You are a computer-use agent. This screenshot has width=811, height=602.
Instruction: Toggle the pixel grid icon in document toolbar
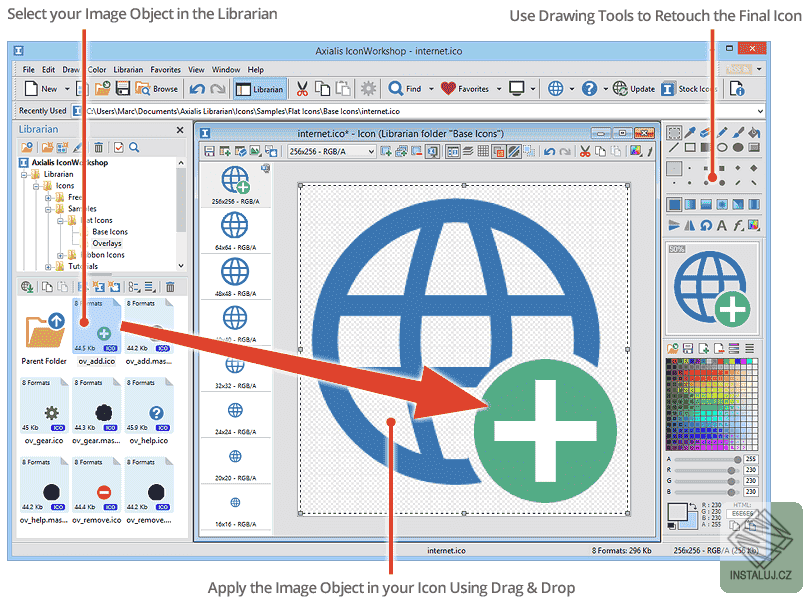[483, 151]
